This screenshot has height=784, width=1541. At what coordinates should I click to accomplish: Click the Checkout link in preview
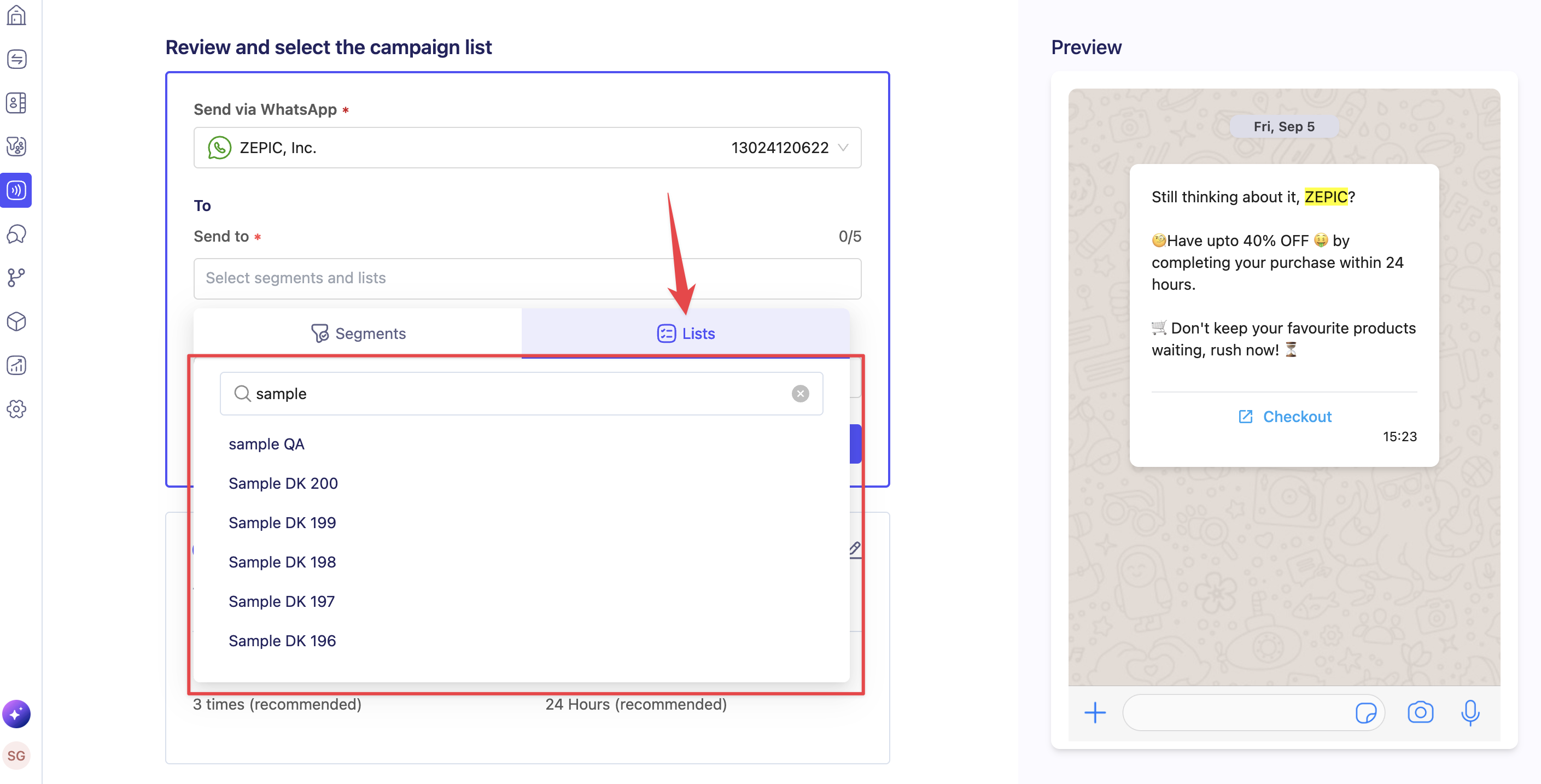tap(1285, 417)
